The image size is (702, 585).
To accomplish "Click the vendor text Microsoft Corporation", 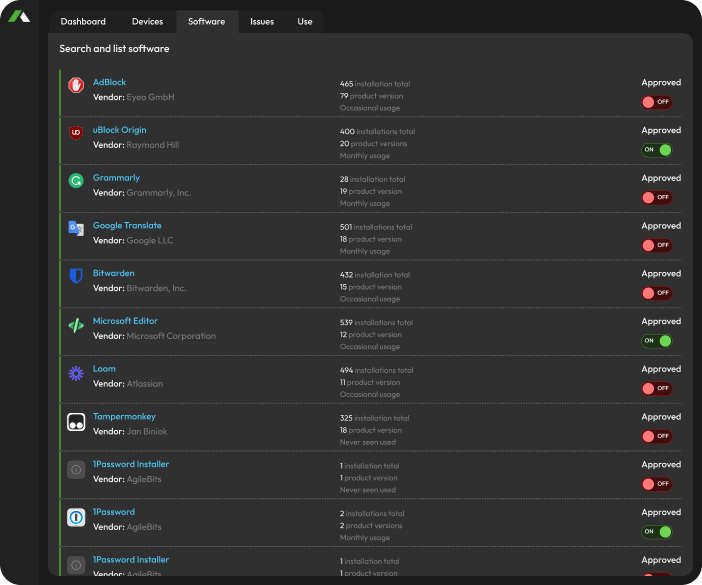I will (x=171, y=336).
